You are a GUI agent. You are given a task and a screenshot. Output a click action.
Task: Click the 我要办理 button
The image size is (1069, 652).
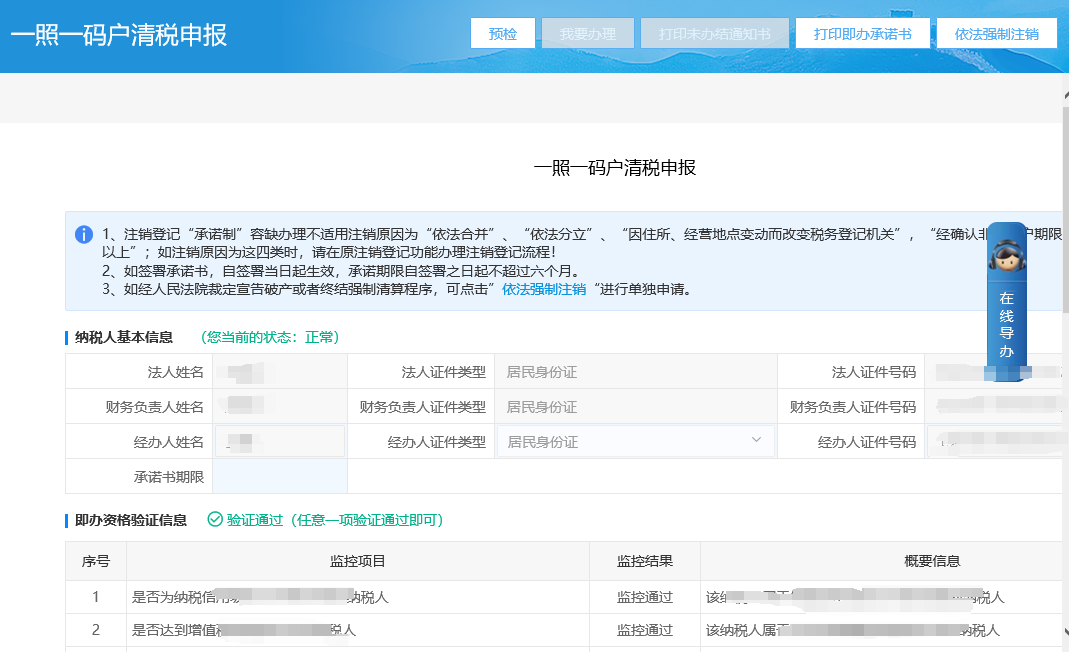click(x=588, y=33)
